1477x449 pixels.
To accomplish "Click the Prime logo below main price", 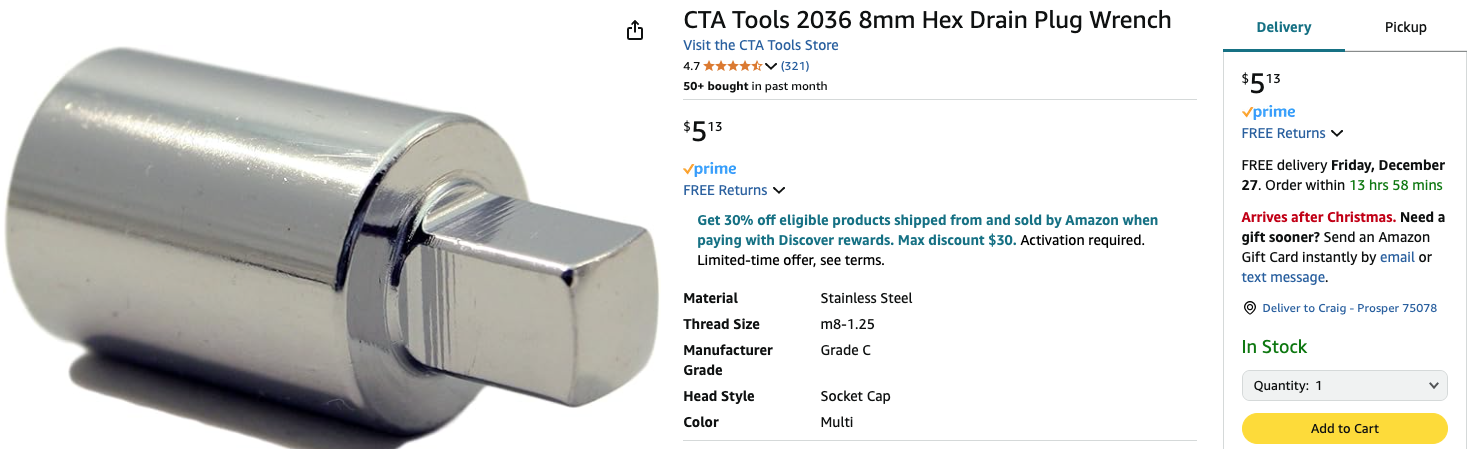I will [x=710, y=169].
